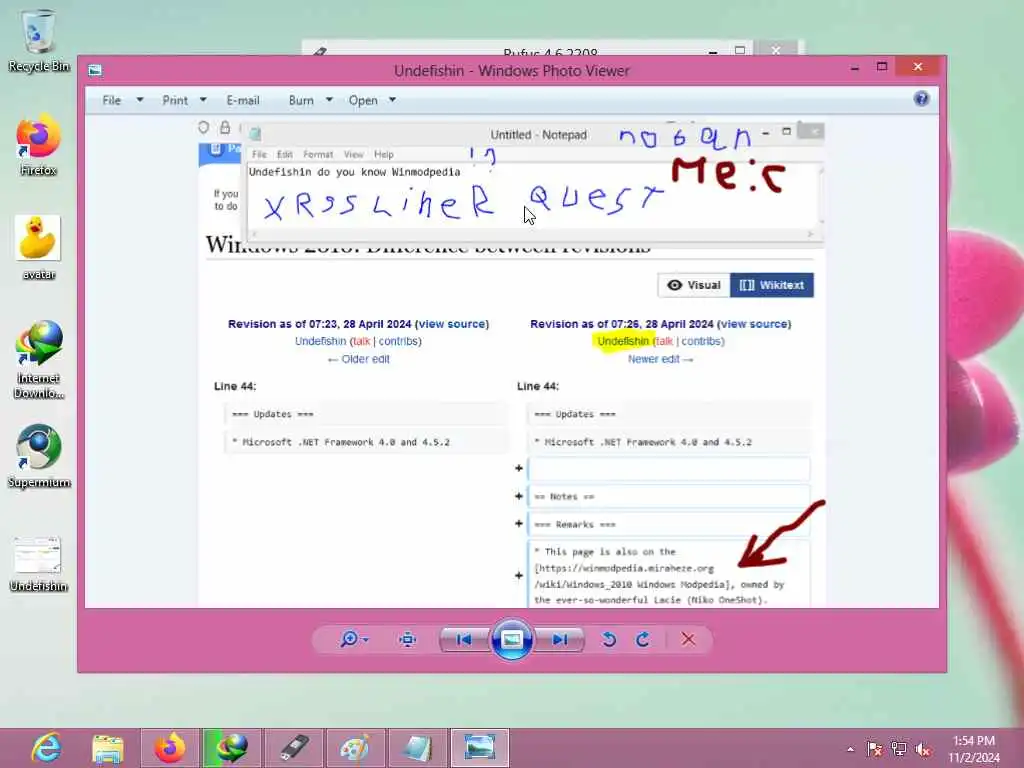The image size is (1024, 768).
Task: Open the Burn menu
Action: coord(301,101)
